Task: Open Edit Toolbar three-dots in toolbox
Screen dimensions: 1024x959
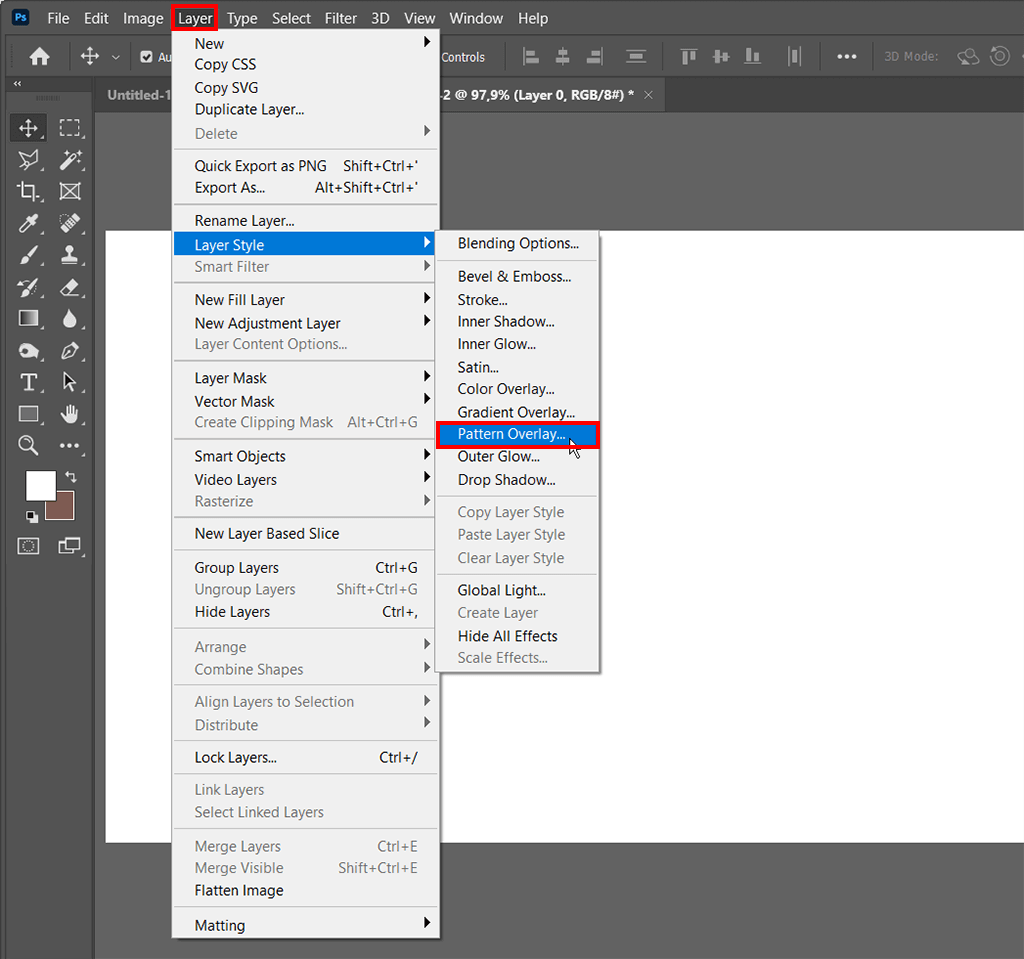Action: coord(70,446)
